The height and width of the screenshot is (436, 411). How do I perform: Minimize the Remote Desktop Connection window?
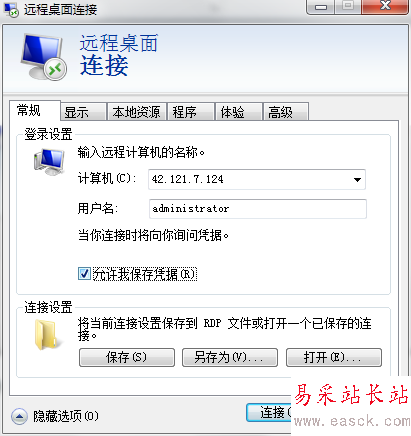(x=320, y=7)
